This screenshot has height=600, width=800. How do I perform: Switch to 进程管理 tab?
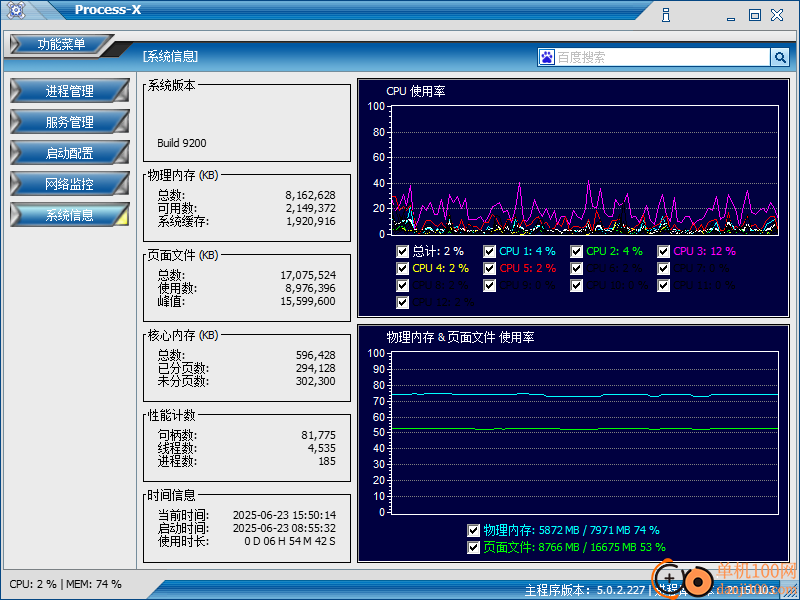(x=70, y=91)
